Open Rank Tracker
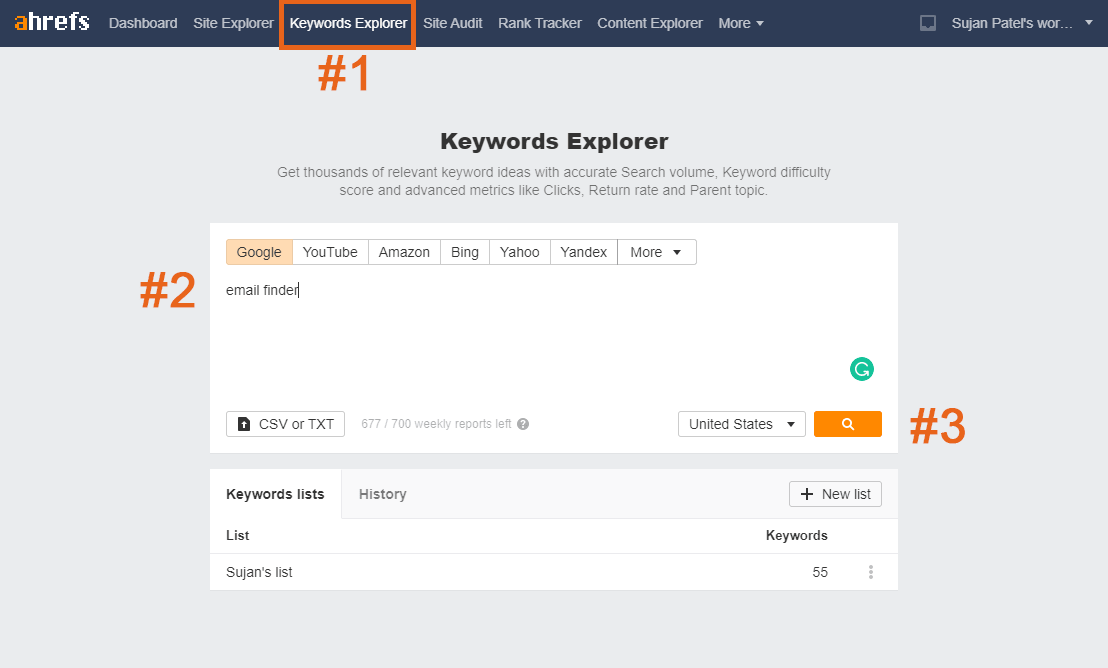 [x=540, y=23]
